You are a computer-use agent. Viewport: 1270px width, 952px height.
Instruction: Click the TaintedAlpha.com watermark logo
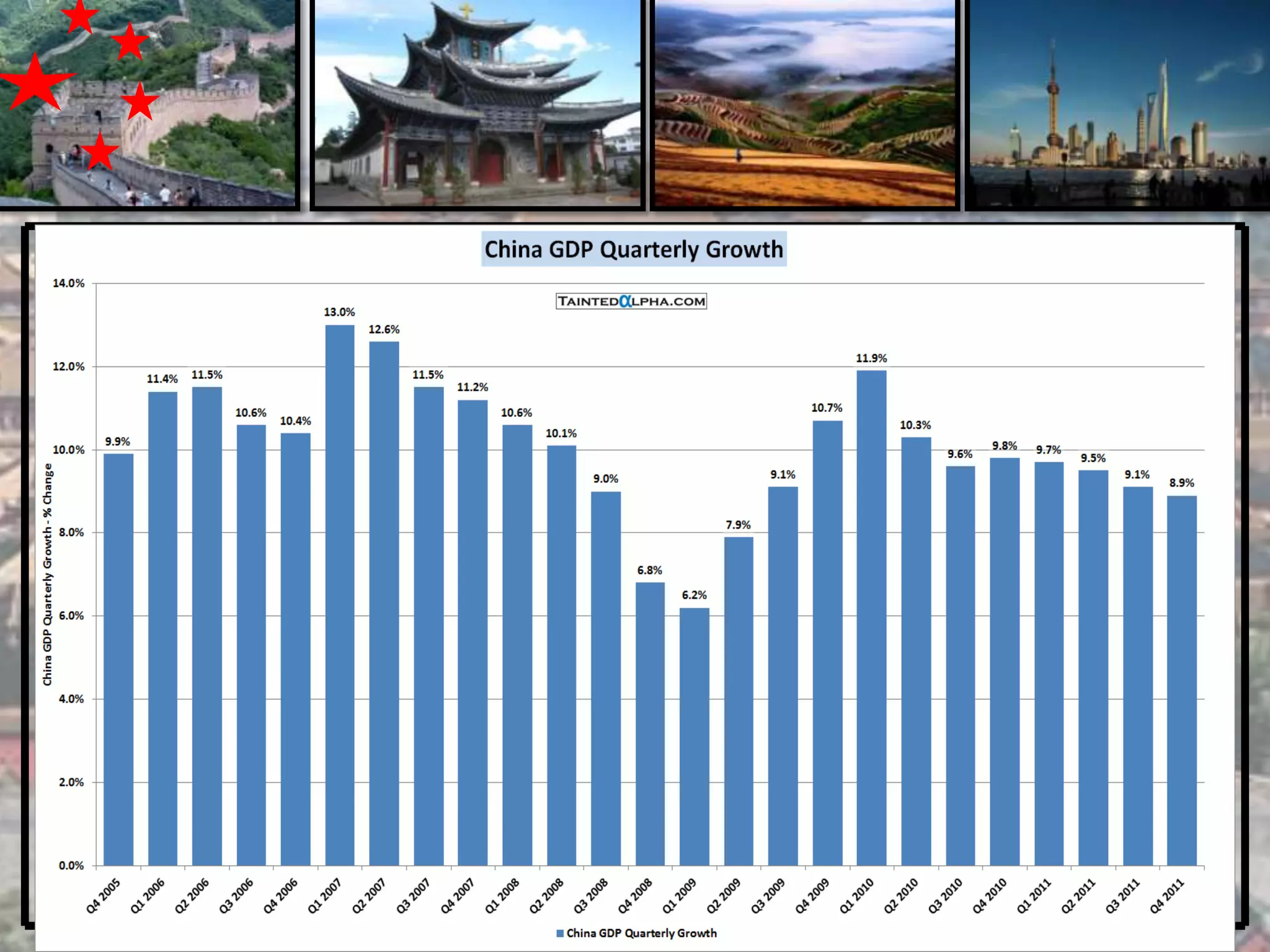click(631, 301)
